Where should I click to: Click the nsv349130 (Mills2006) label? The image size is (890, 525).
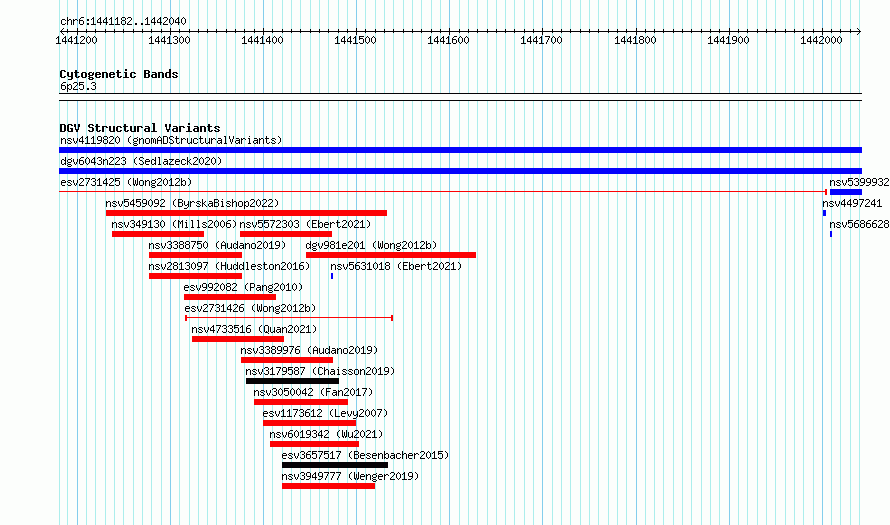[174, 224]
